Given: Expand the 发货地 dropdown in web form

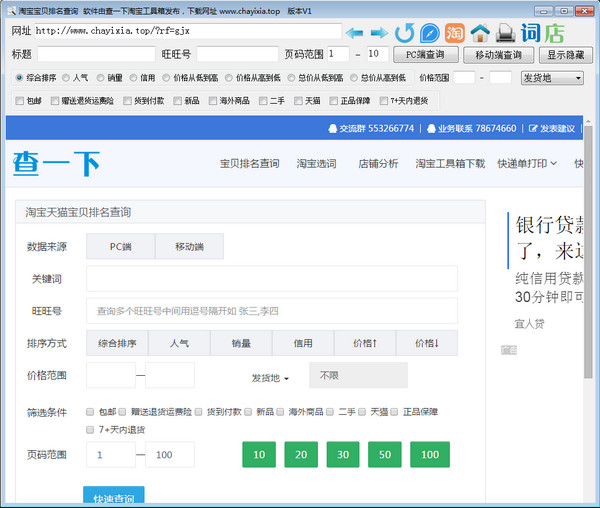Looking at the screenshot, I should tap(270, 378).
